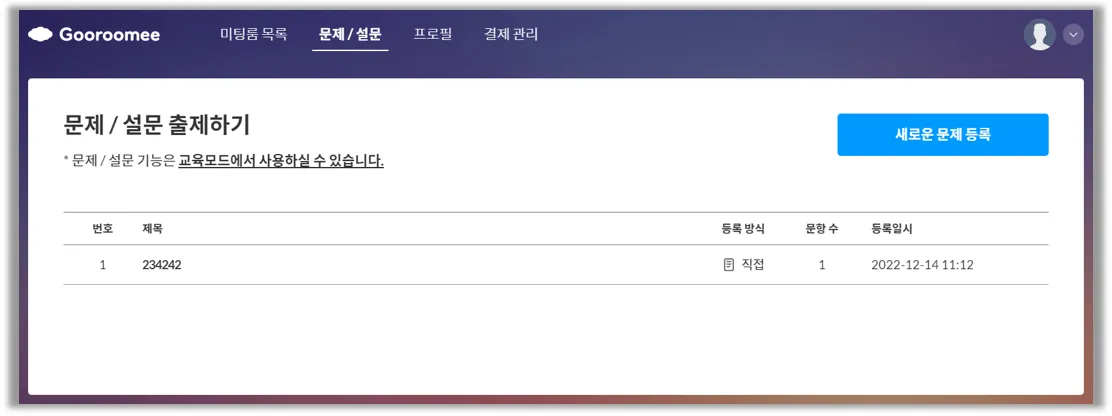Expand the account dropdown chevron

click(1073, 35)
